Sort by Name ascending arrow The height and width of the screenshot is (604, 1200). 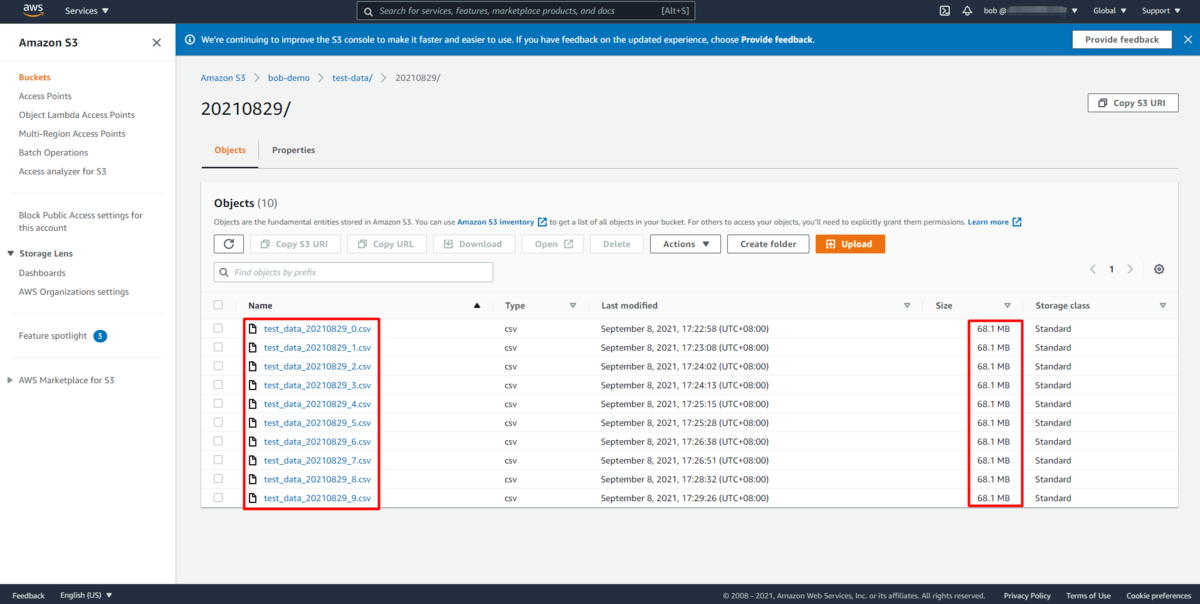click(x=477, y=306)
